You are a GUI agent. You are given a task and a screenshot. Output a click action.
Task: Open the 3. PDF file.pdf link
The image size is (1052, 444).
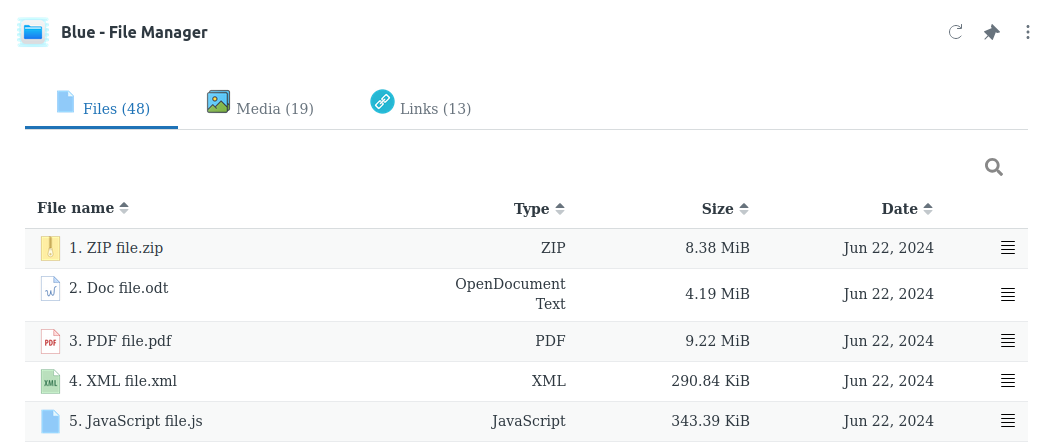[x=120, y=341]
